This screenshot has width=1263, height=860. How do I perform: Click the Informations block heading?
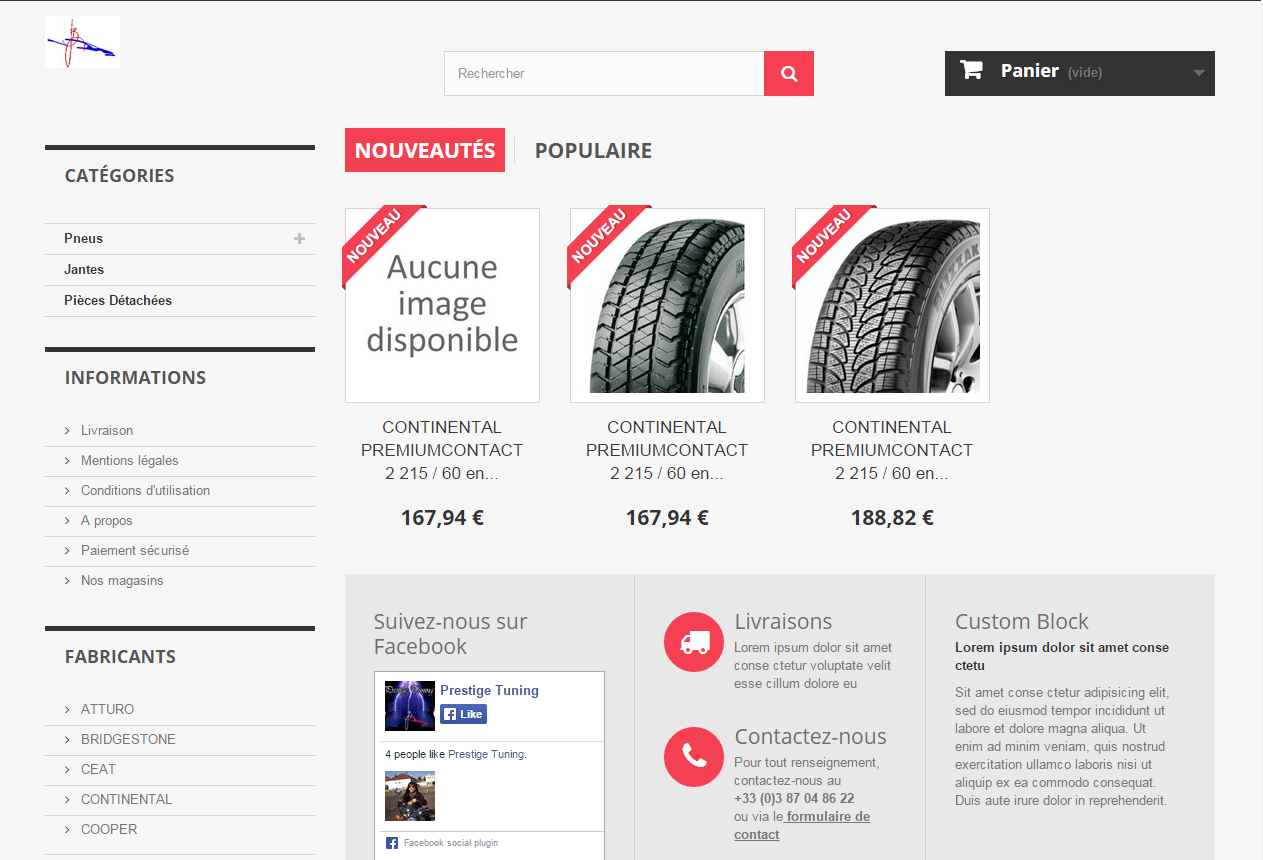pos(135,377)
